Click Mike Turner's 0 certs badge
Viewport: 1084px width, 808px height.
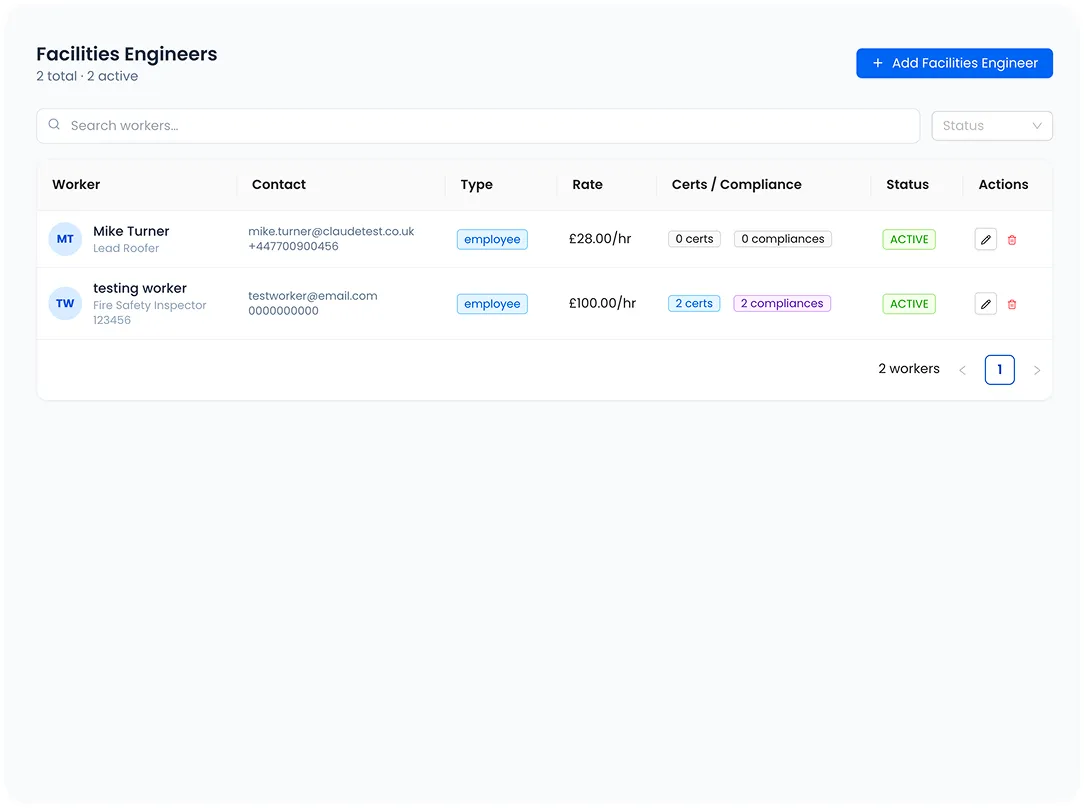pos(694,239)
